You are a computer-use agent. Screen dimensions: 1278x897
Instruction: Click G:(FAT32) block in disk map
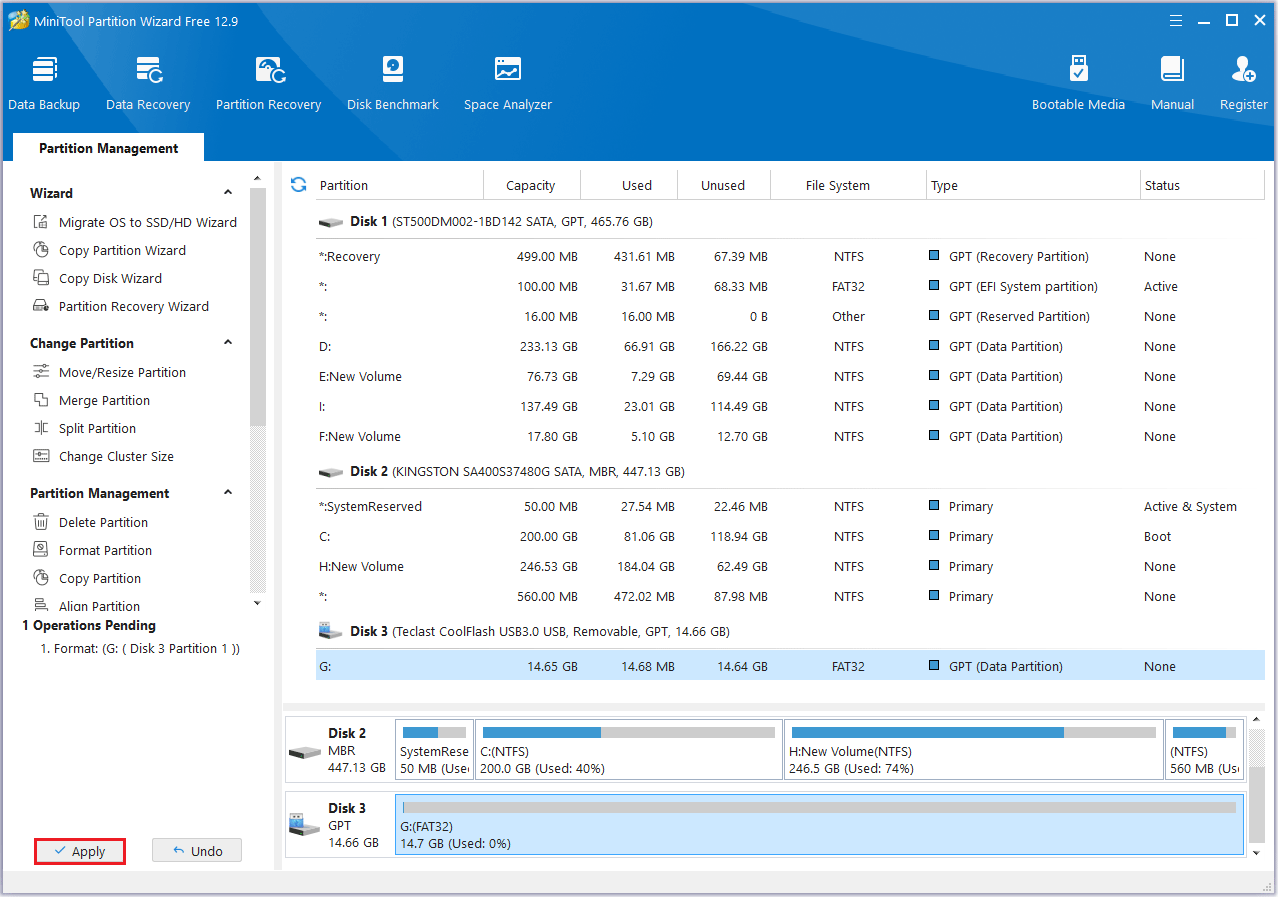pyautogui.click(x=819, y=825)
